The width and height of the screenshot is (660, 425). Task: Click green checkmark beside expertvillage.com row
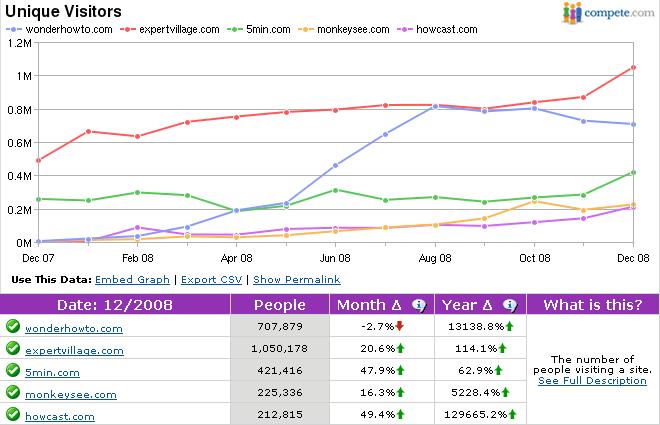pos(13,350)
